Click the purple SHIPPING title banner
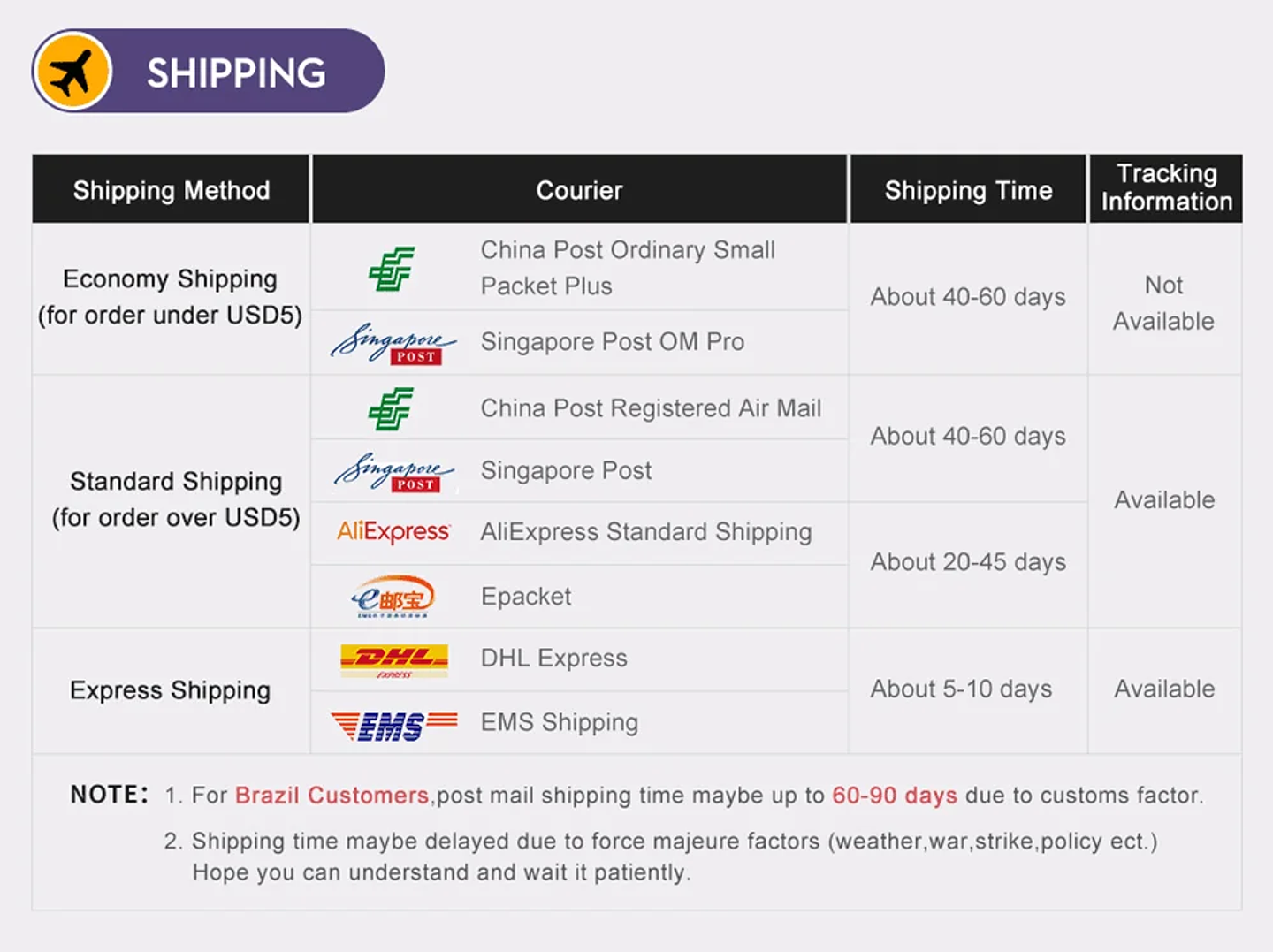The image size is (1273, 952). click(x=236, y=72)
